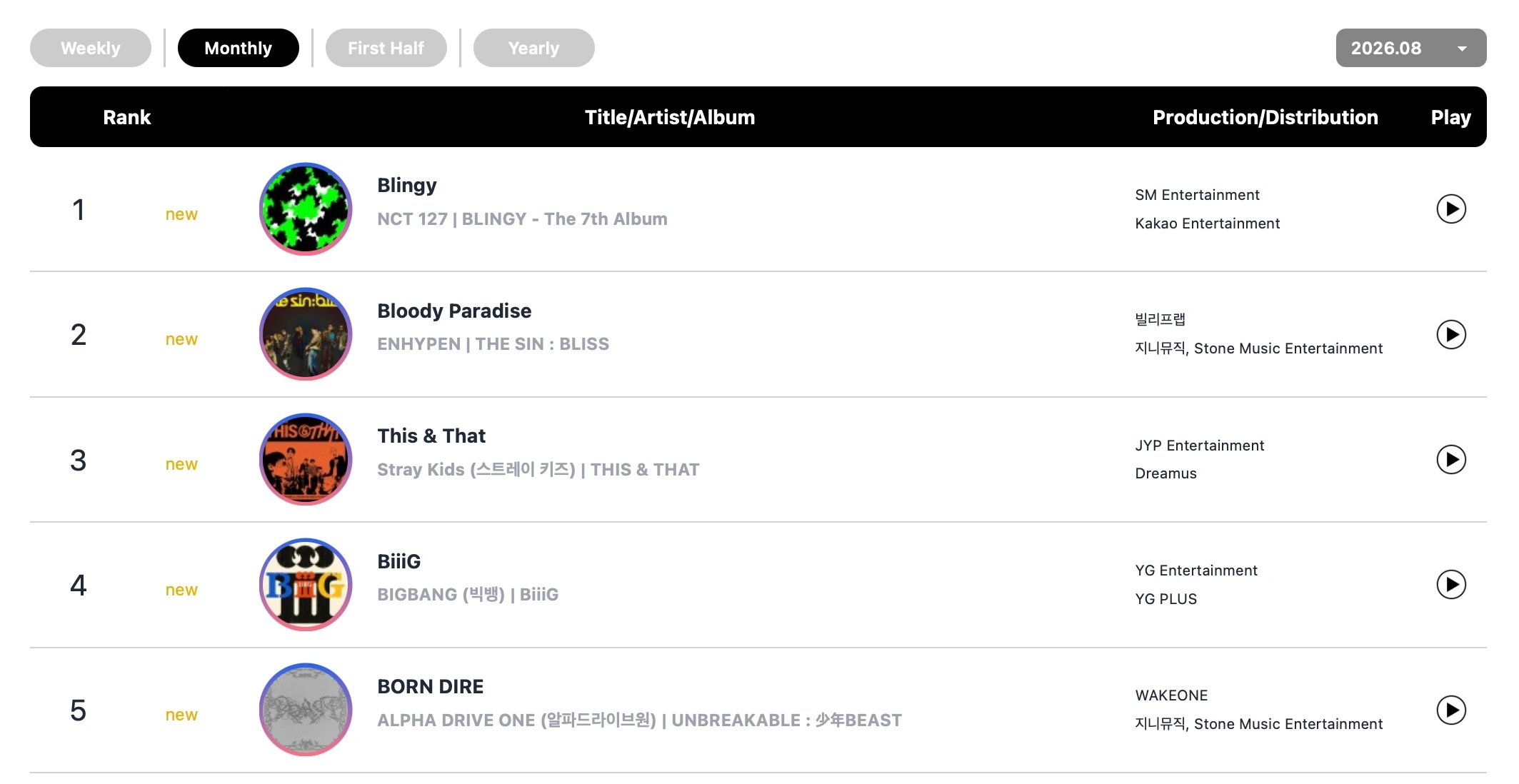Open the 2026.08 date dropdown
1519x784 pixels.
coord(1410,48)
